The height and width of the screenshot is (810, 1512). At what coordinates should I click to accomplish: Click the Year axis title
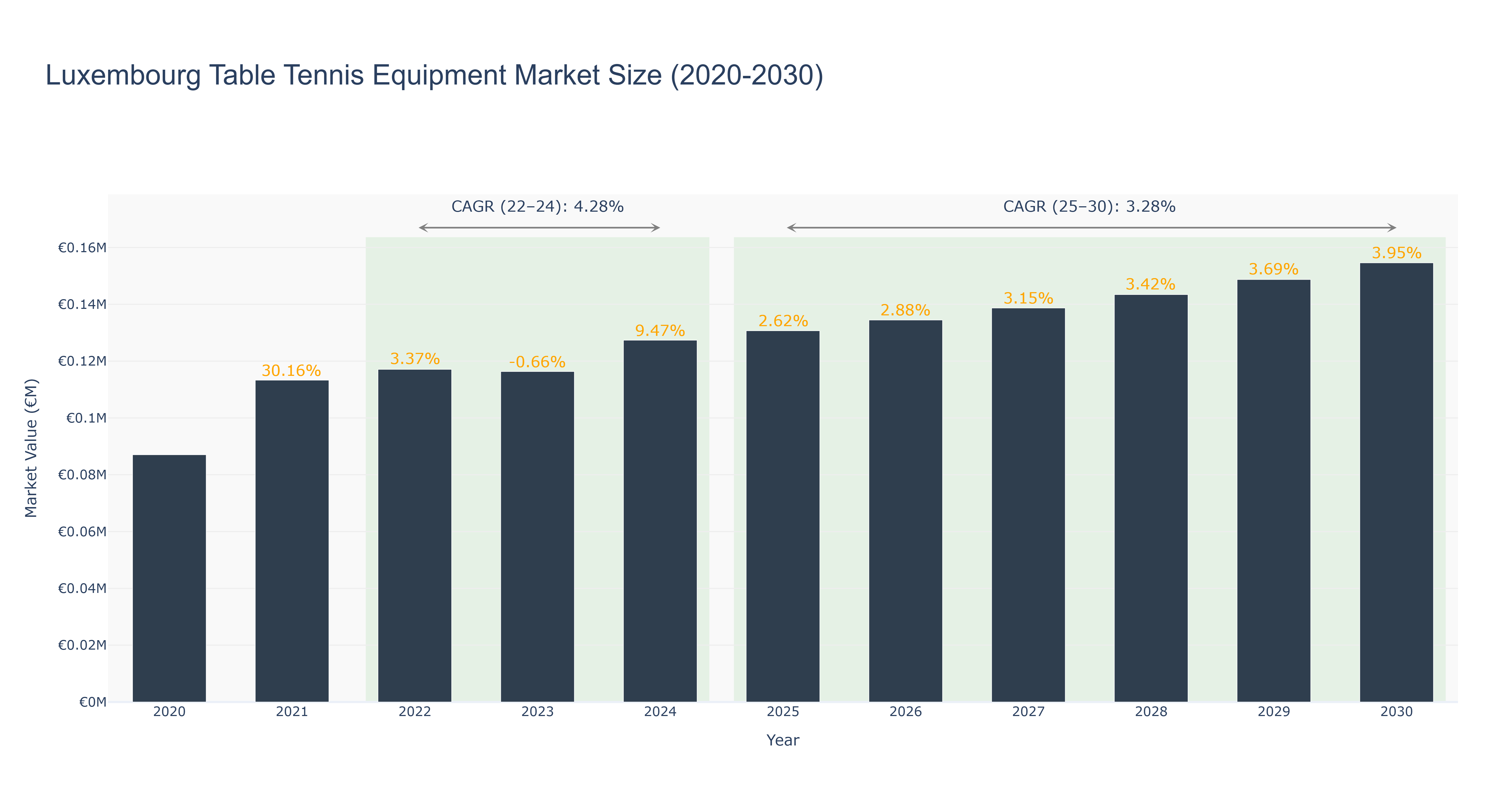[782, 740]
